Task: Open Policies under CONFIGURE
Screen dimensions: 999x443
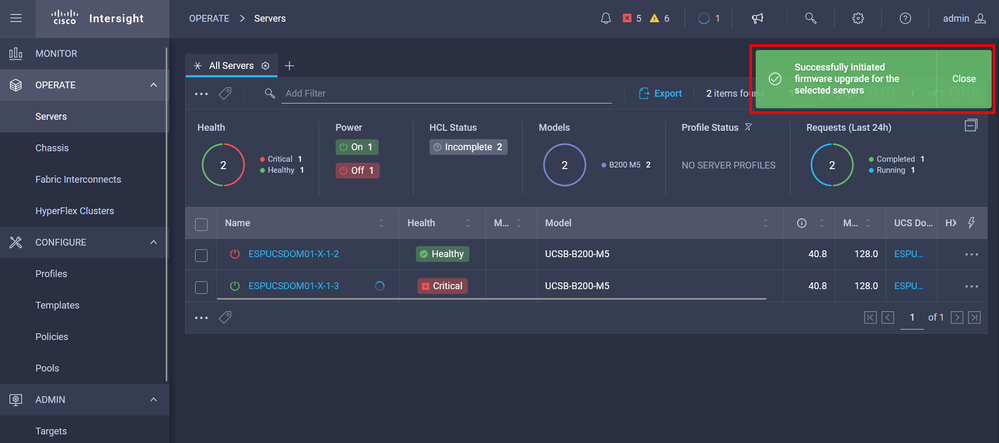Action: [52, 337]
